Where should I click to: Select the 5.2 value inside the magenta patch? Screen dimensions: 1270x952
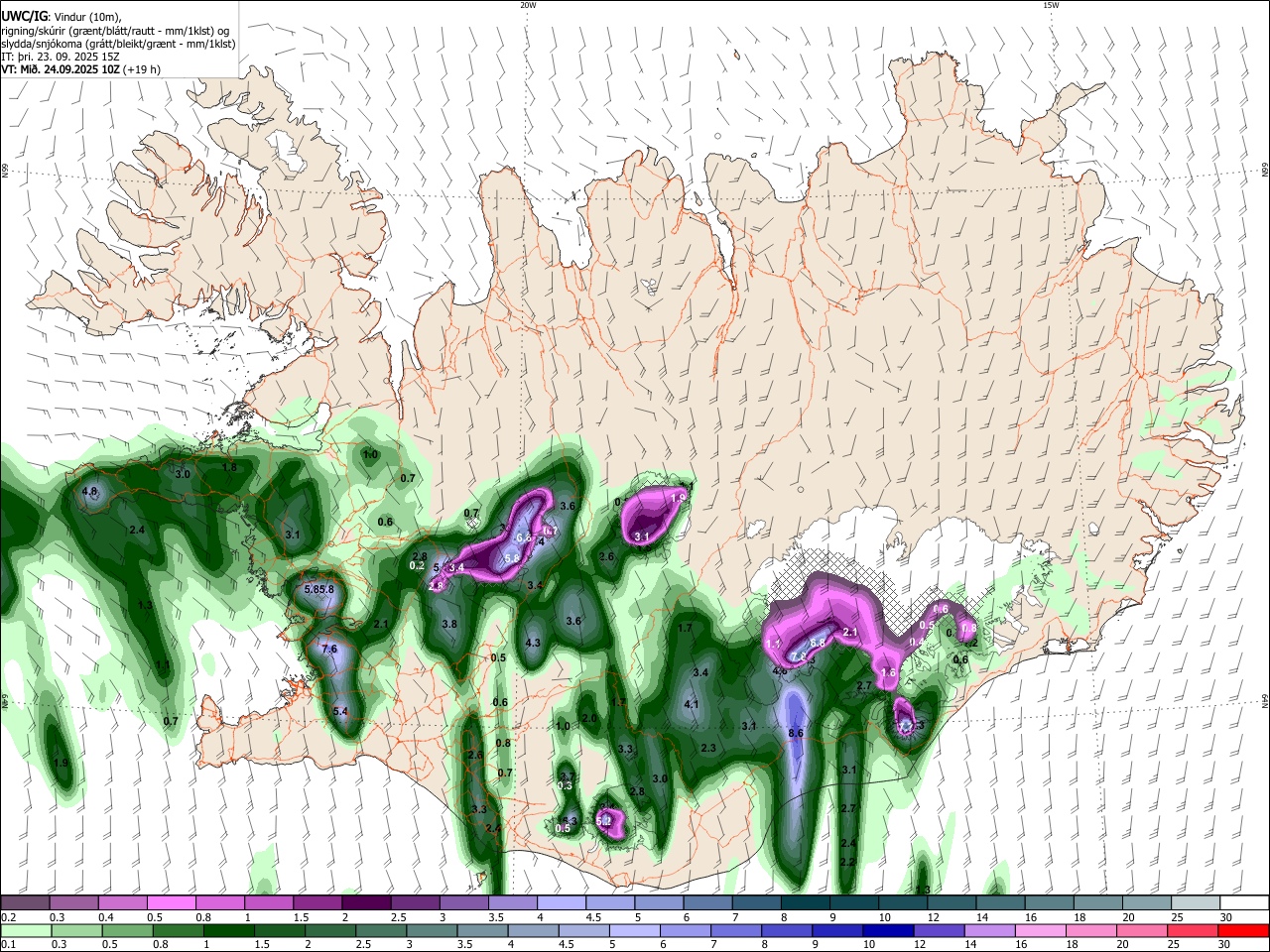click(604, 821)
